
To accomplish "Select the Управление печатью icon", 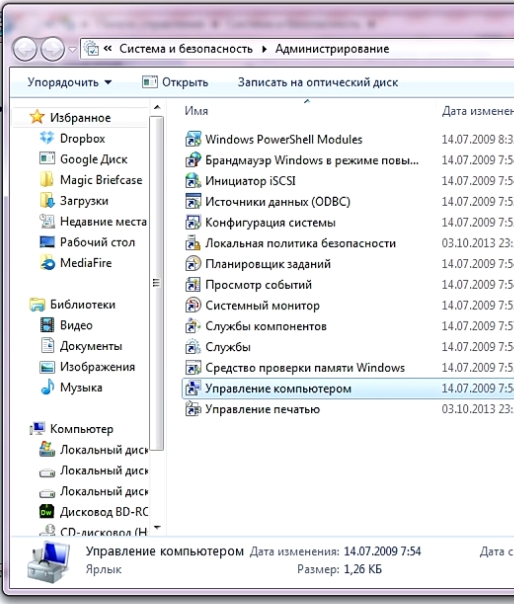I will coord(193,409).
